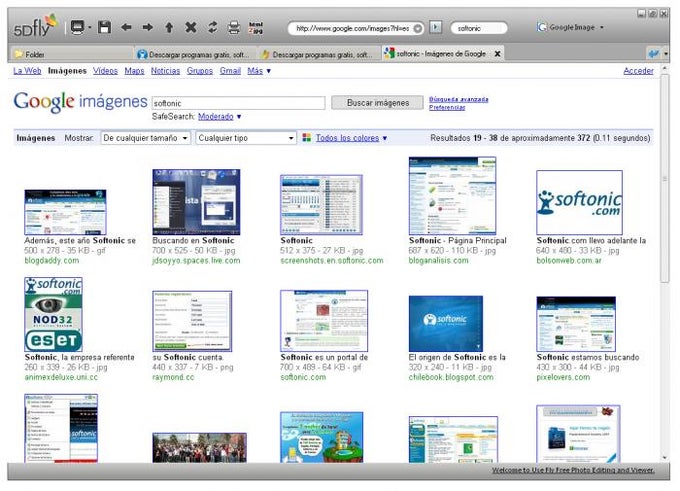Open the Google Image search engine dropdown
The height and width of the screenshot is (491, 680).
pos(602,27)
